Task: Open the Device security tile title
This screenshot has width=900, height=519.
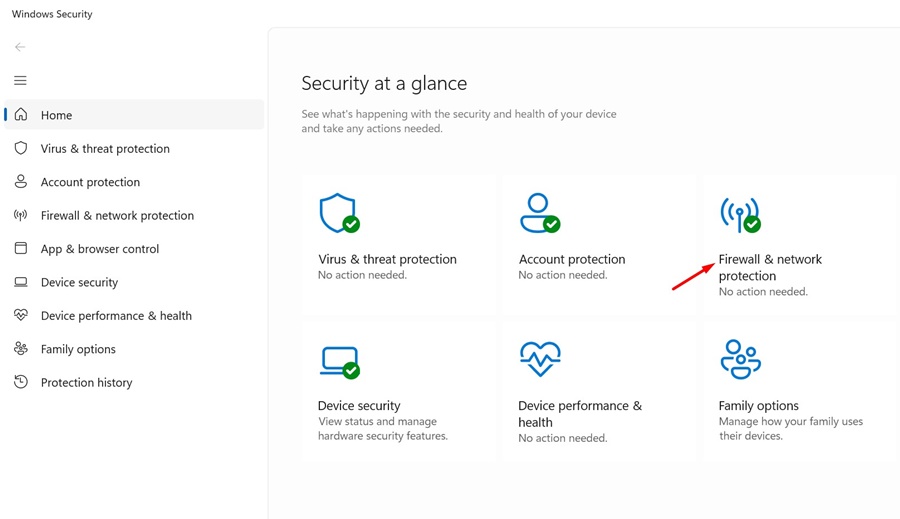Action: 359,406
